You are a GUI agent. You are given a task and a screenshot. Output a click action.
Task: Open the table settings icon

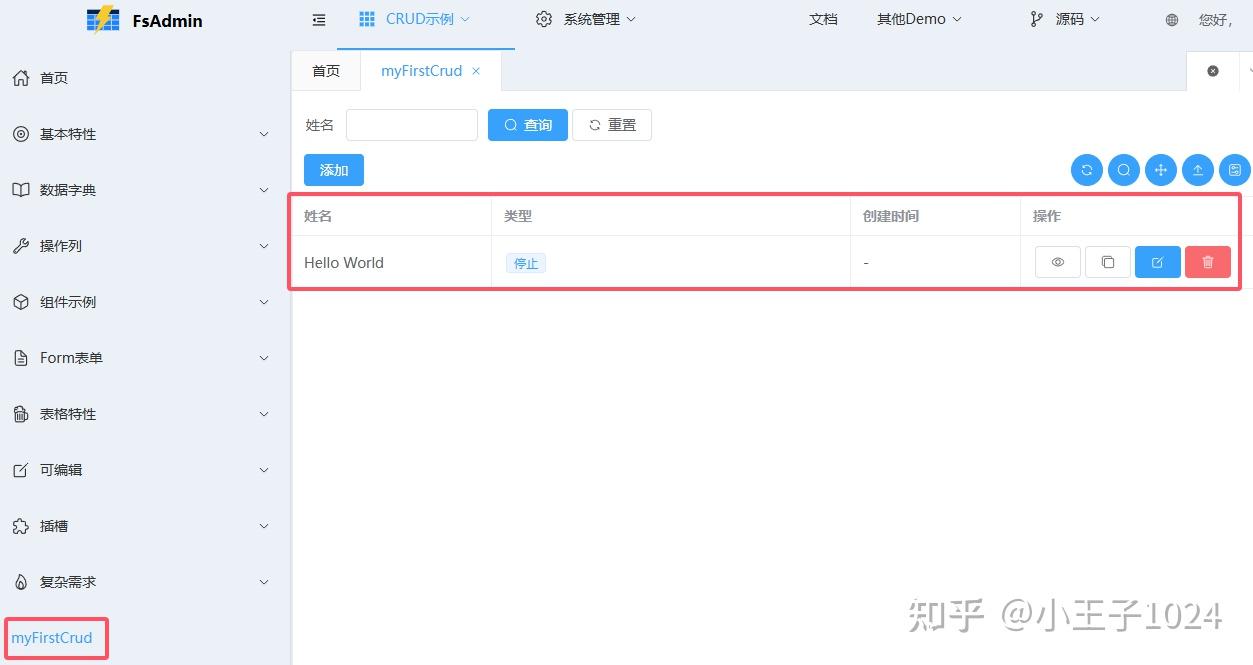click(1235, 170)
